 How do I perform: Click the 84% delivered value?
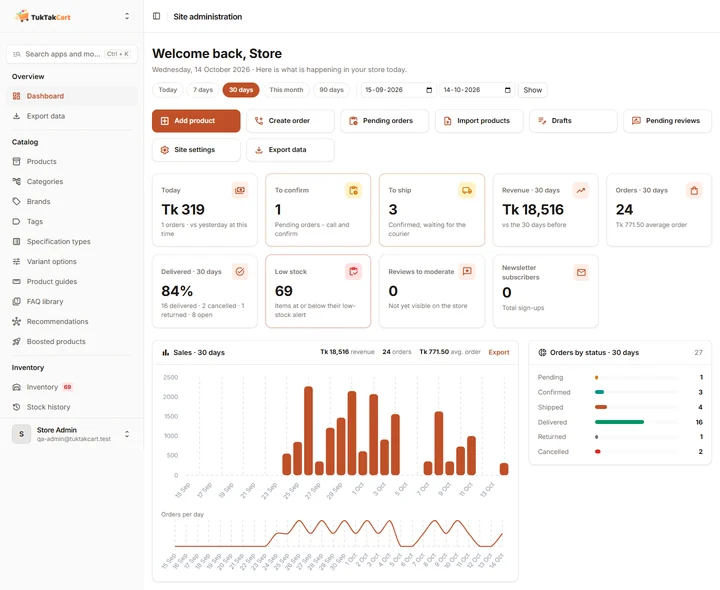point(177,291)
